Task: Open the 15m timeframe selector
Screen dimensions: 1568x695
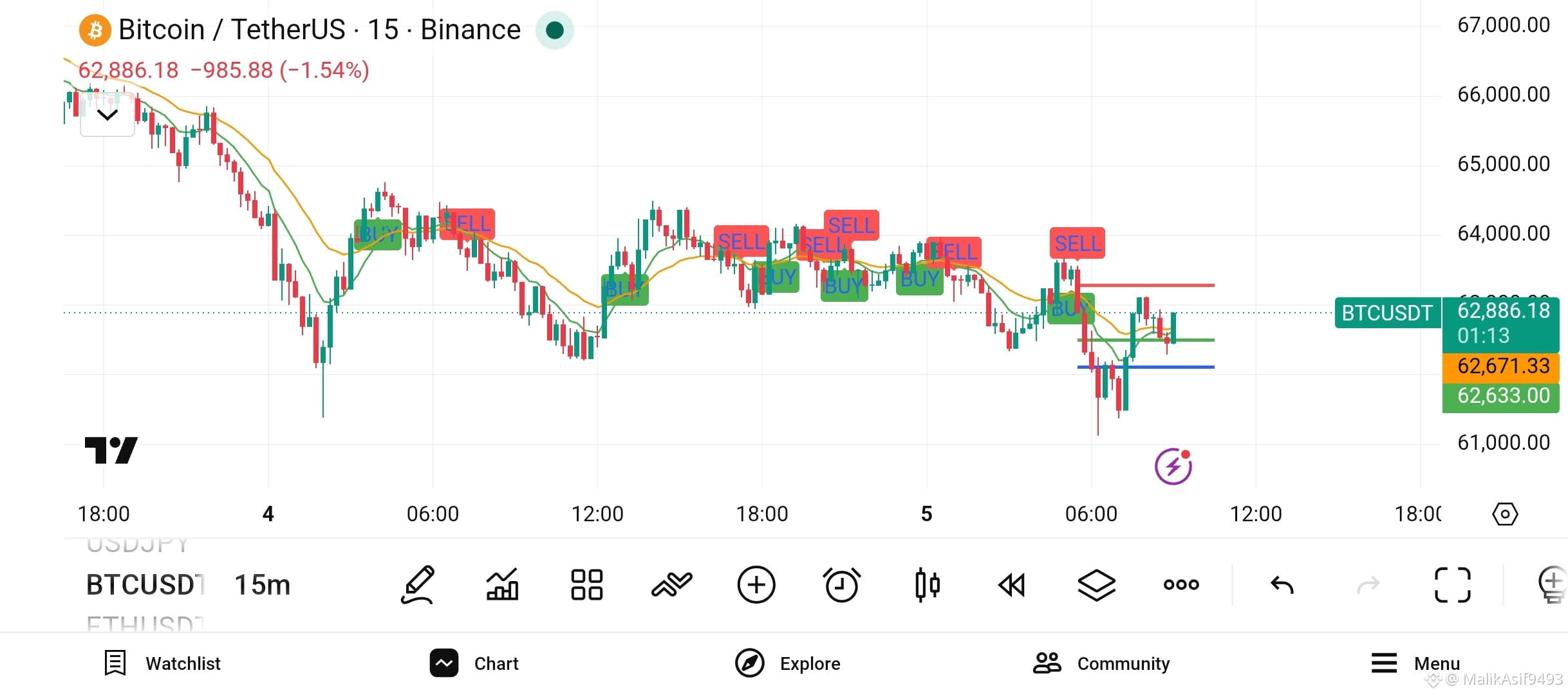Action: click(263, 585)
